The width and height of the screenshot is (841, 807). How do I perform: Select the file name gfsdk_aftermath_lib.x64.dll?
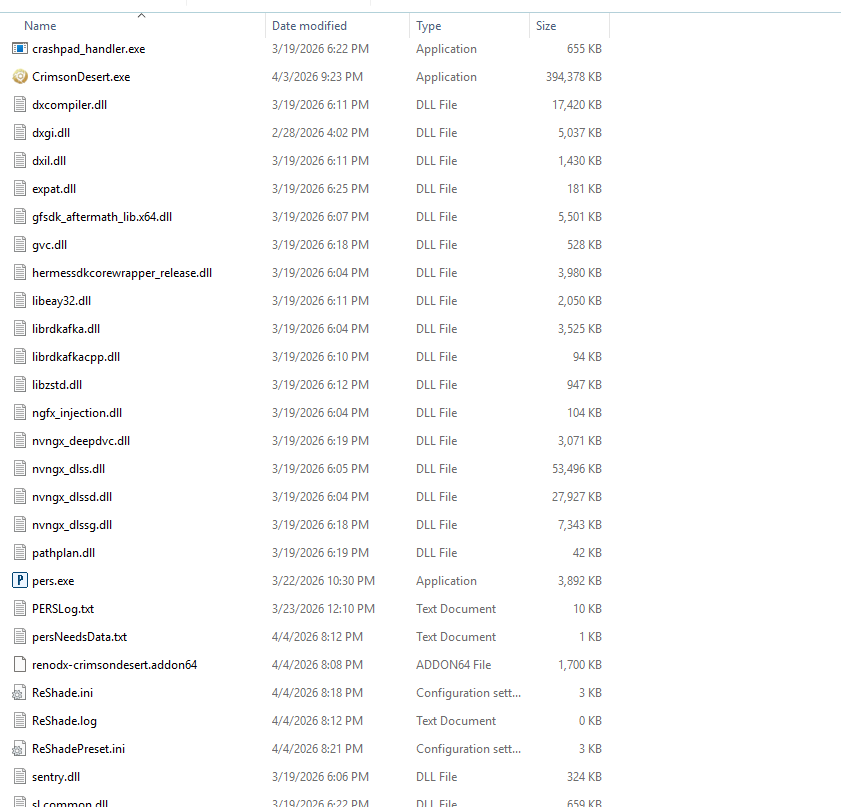tap(102, 217)
